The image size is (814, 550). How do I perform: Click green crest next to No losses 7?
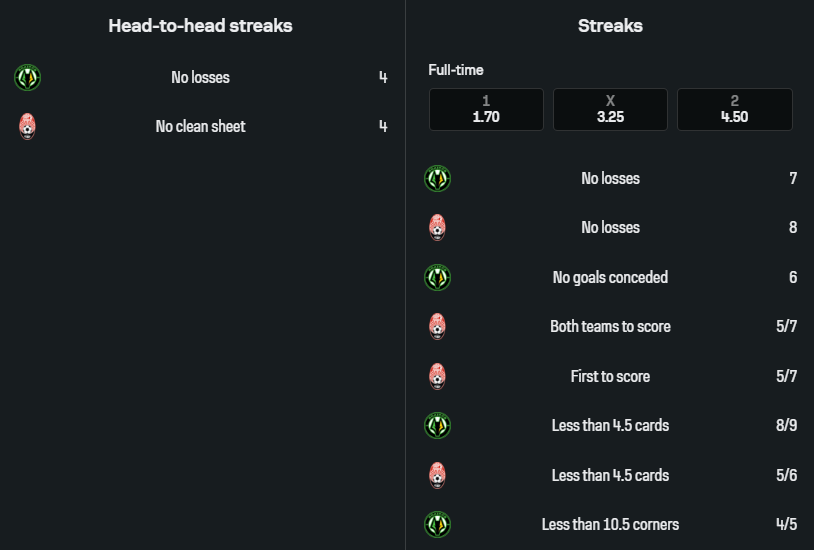437,179
